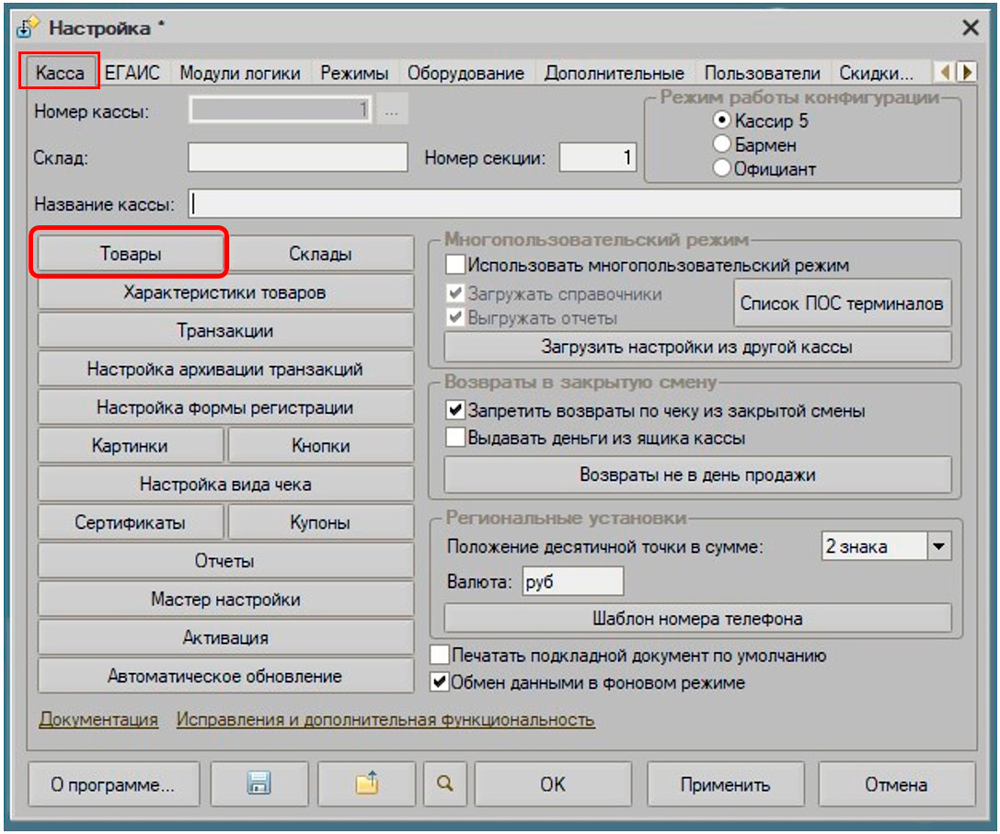Open the Документация link

pyautogui.click(x=98, y=720)
